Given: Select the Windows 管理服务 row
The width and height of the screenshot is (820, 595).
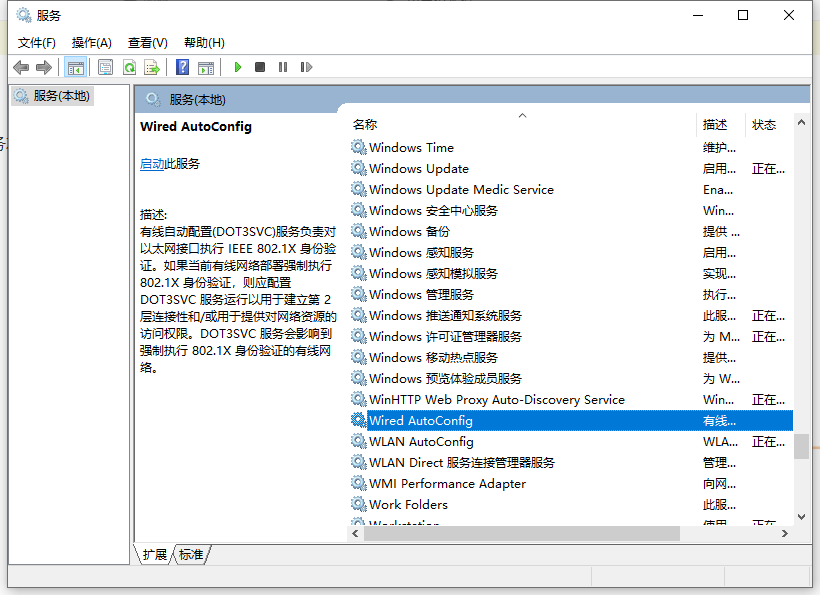Looking at the screenshot, I should [571, 294].
